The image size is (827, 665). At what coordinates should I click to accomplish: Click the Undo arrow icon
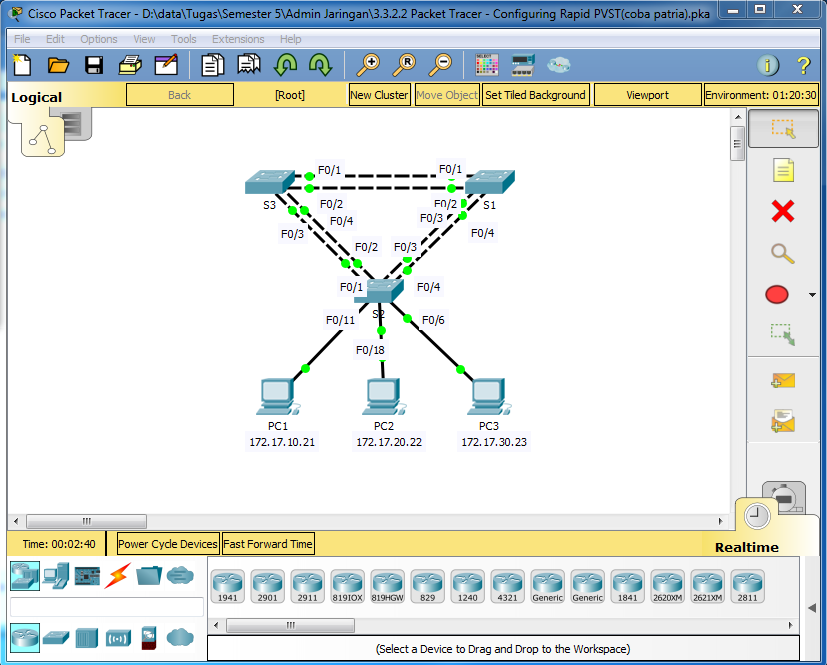(285, 65)
